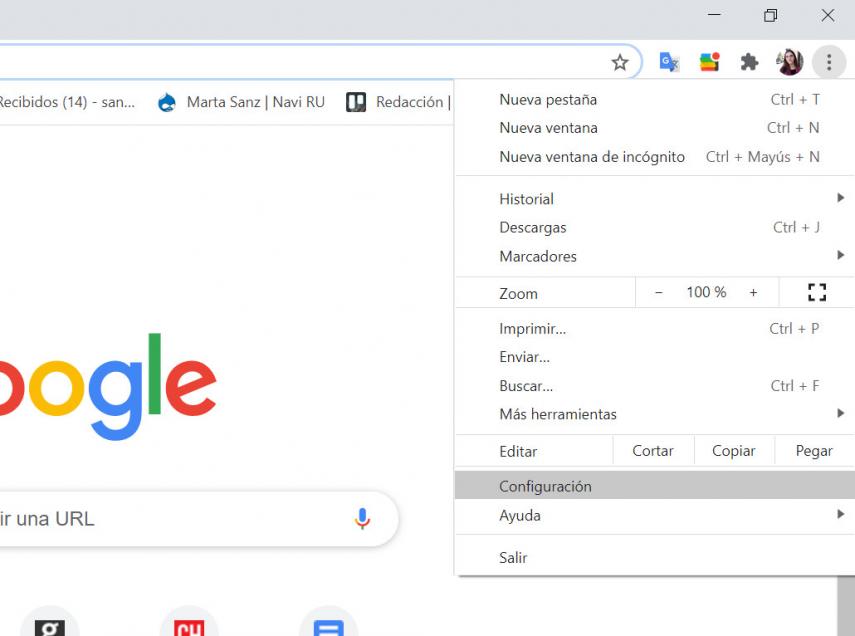Click the page vertical scrollbar
The height and width of the screenshot is (636, 855).
(846, 605)
